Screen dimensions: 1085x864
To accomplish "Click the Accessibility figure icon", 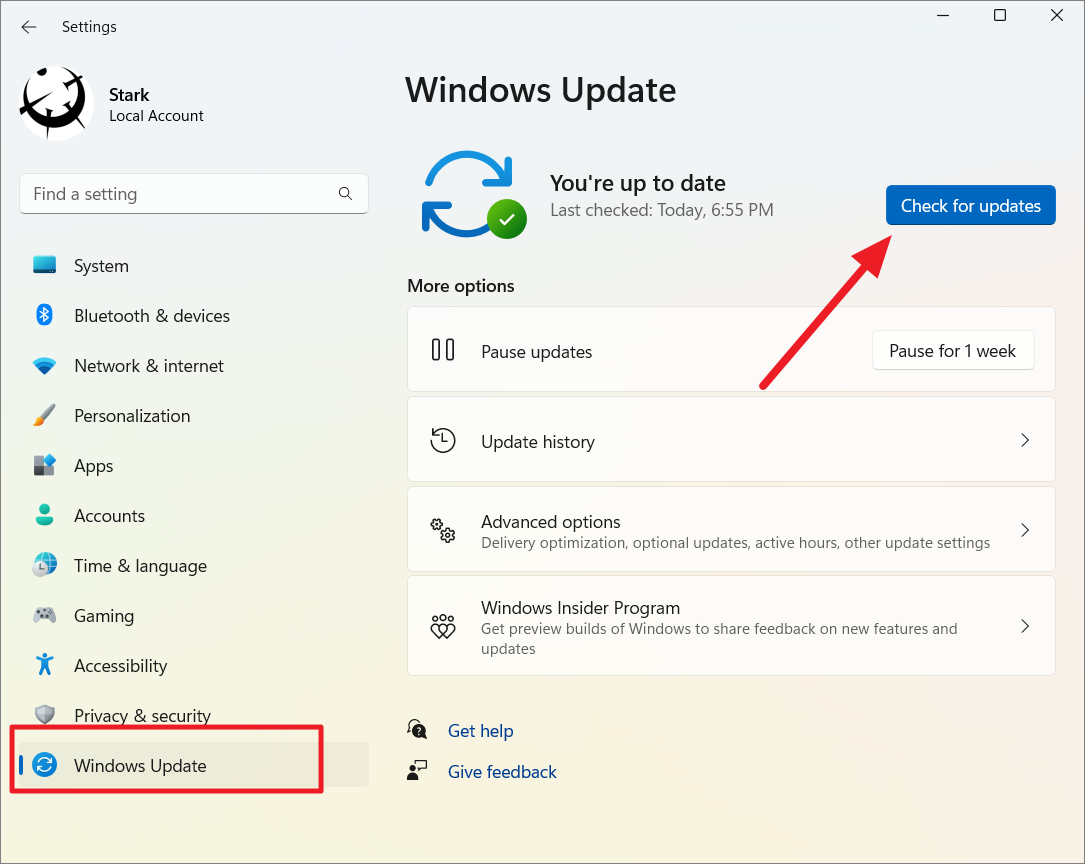I will tap(44, 664).
